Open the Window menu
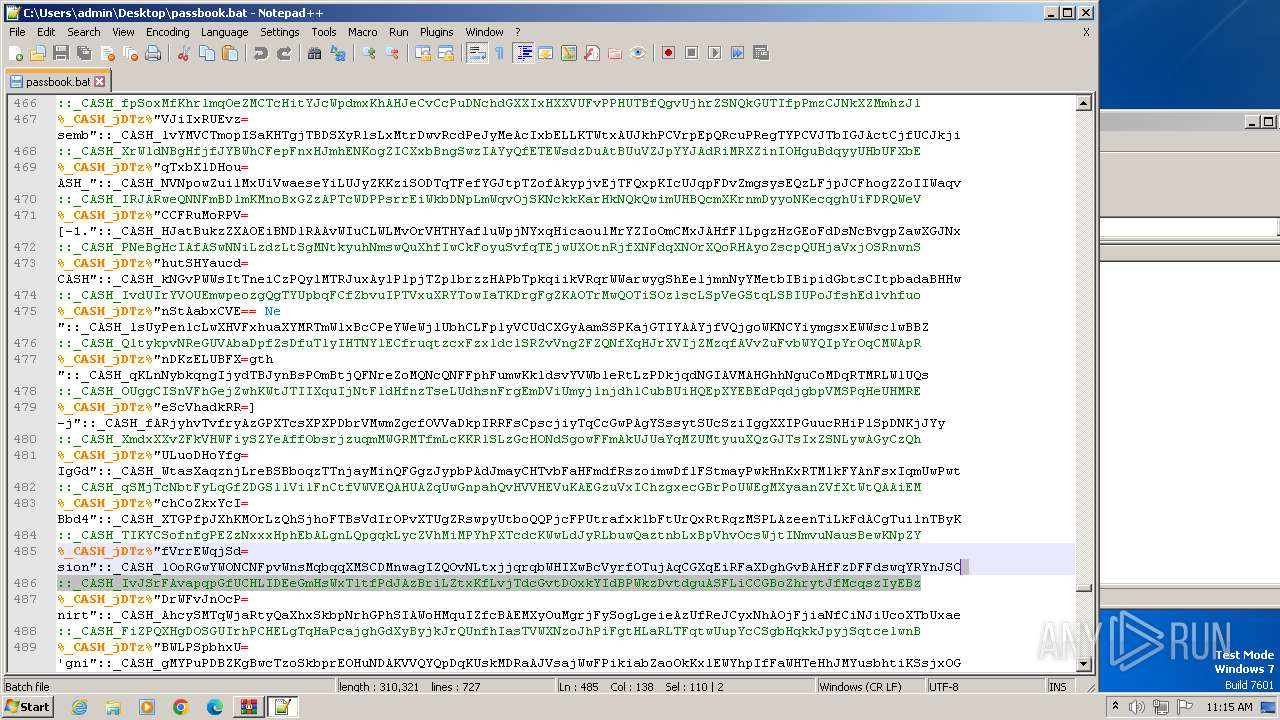The height and width of the screenshot is (720, 1280). pos(484,32)
